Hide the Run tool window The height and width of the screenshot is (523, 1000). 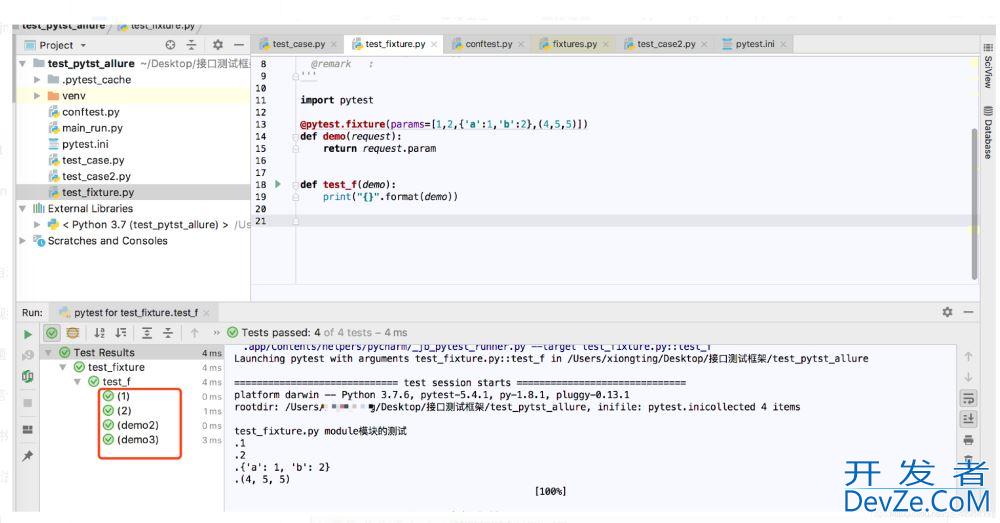[968, 312]
